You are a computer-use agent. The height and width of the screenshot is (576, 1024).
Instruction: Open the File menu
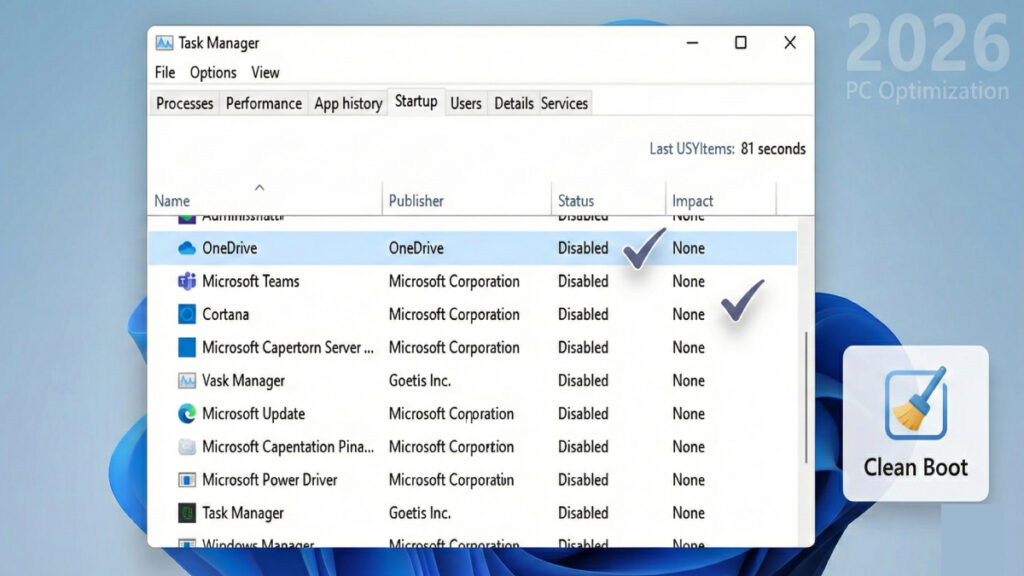165,73
